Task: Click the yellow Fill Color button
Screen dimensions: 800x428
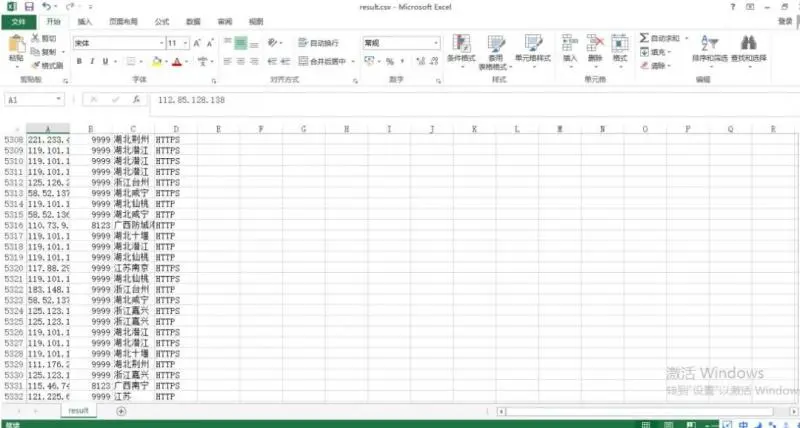Action: coord(157,62)
